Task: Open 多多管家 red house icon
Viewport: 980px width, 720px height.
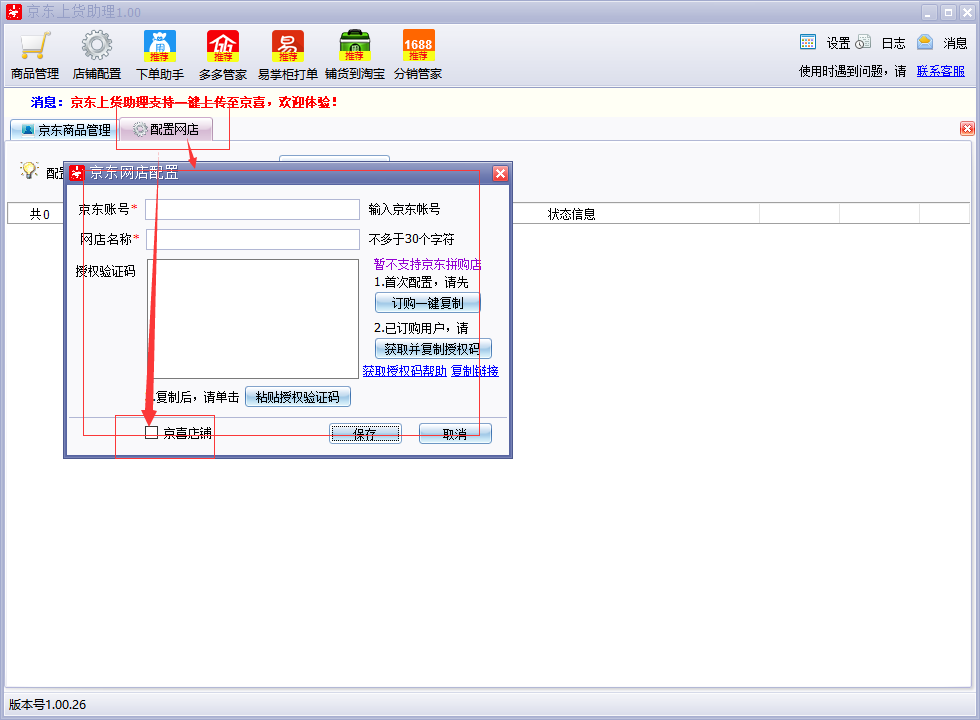Action: [x=223, y=46]
